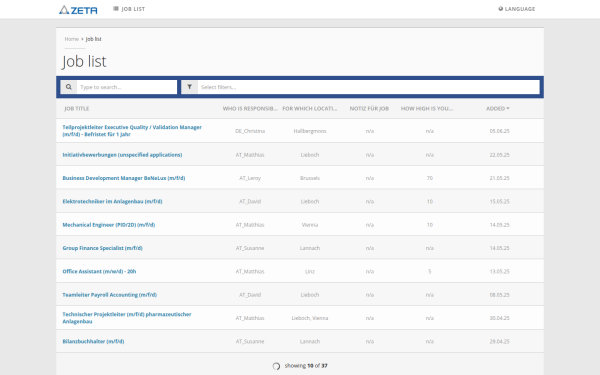Open Technischer Projektleiter pharmazeutischer Anlagenbau job
The image size is (600, 375).
coord(127,318)
